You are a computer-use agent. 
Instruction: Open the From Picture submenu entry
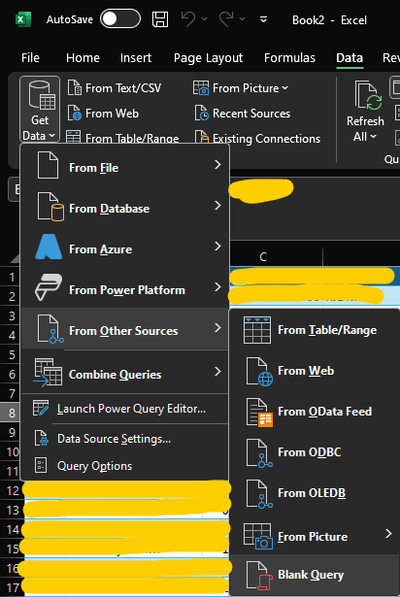(x=314, y=535)
